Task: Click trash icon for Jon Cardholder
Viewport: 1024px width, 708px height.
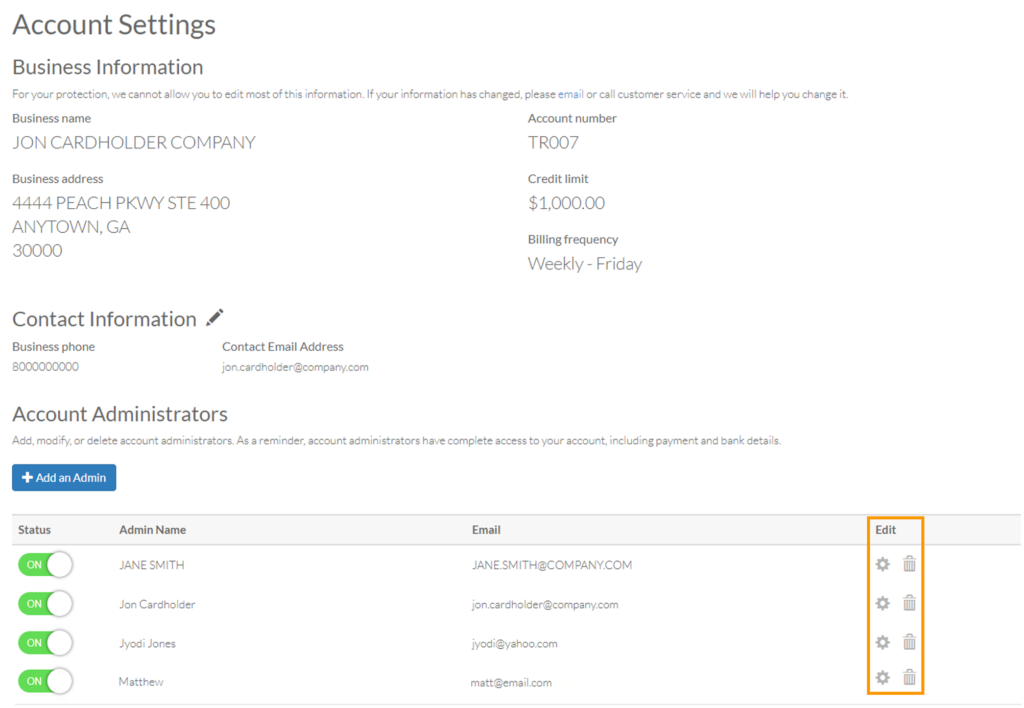Action: (909, 603)
